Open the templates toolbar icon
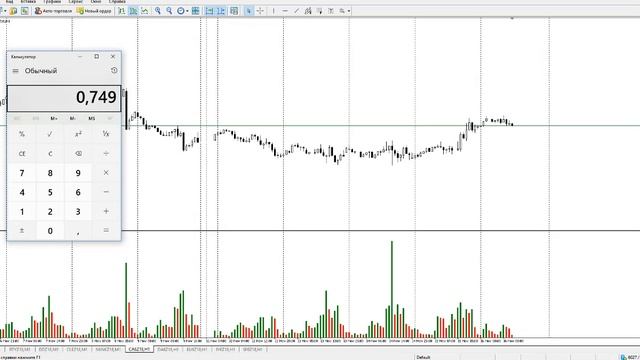 234,11
